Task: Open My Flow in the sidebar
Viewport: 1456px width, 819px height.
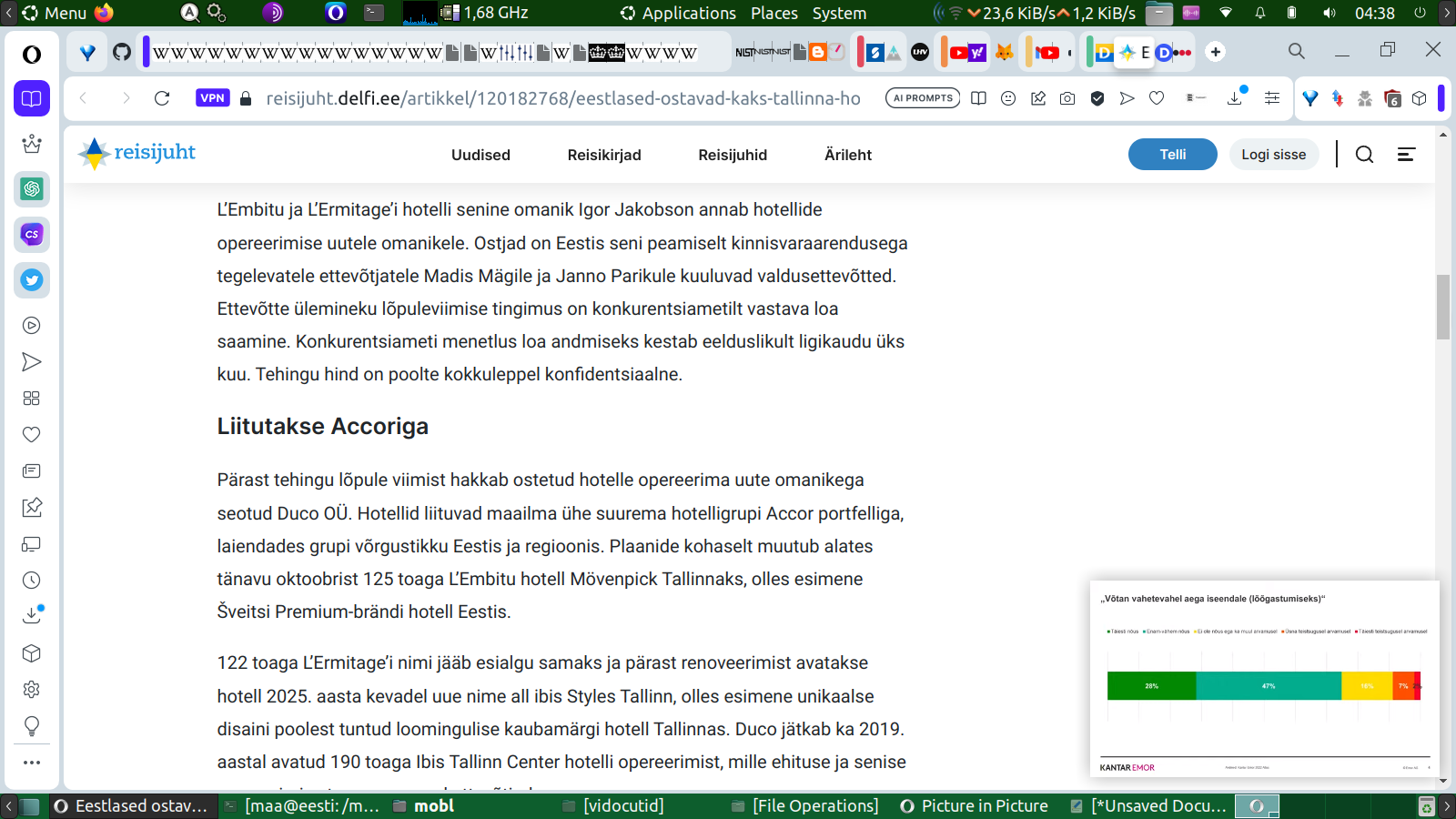Action: [32, 362]
